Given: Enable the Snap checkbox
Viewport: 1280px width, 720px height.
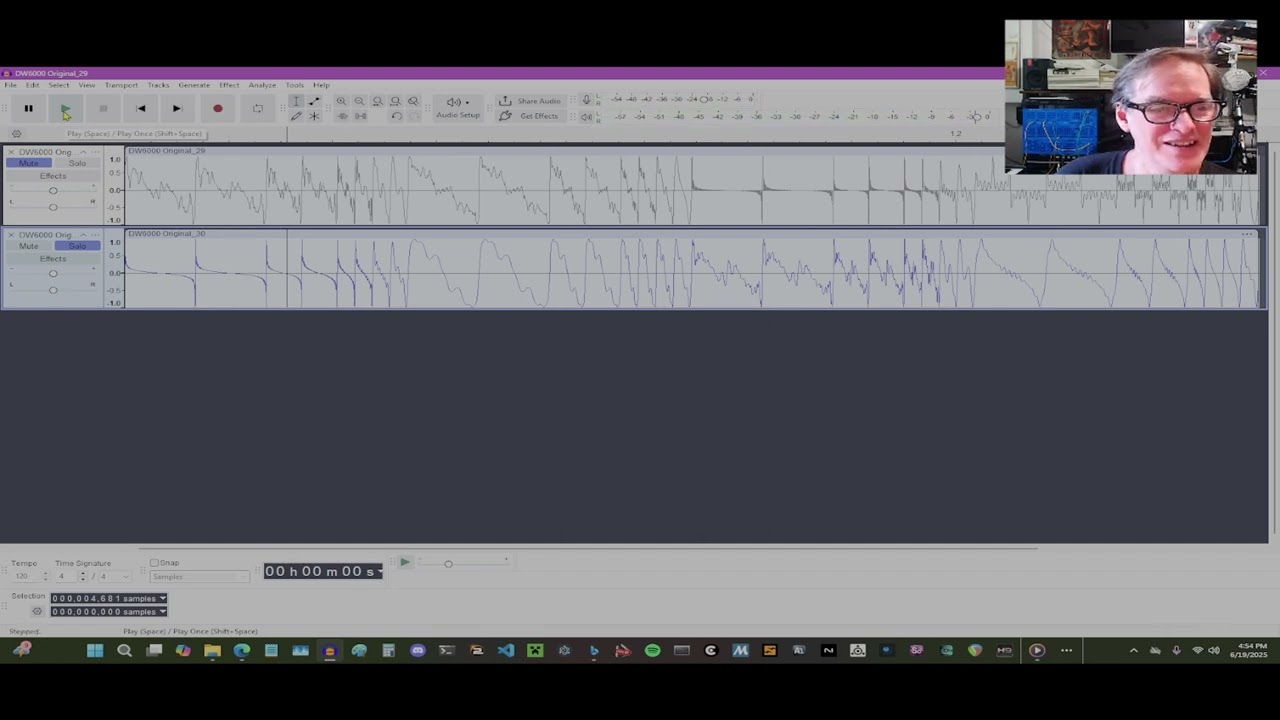Looking at the screenshot, I should pyautogui.click(x=155, y=563).
